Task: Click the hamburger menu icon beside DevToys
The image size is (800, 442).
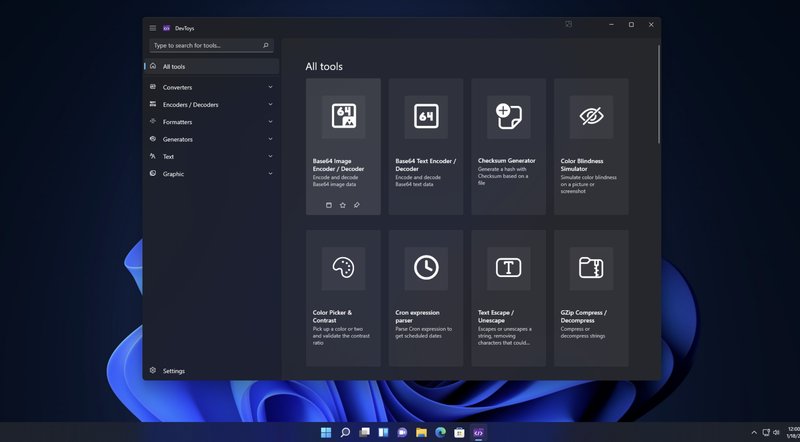Action: (152, 27)
